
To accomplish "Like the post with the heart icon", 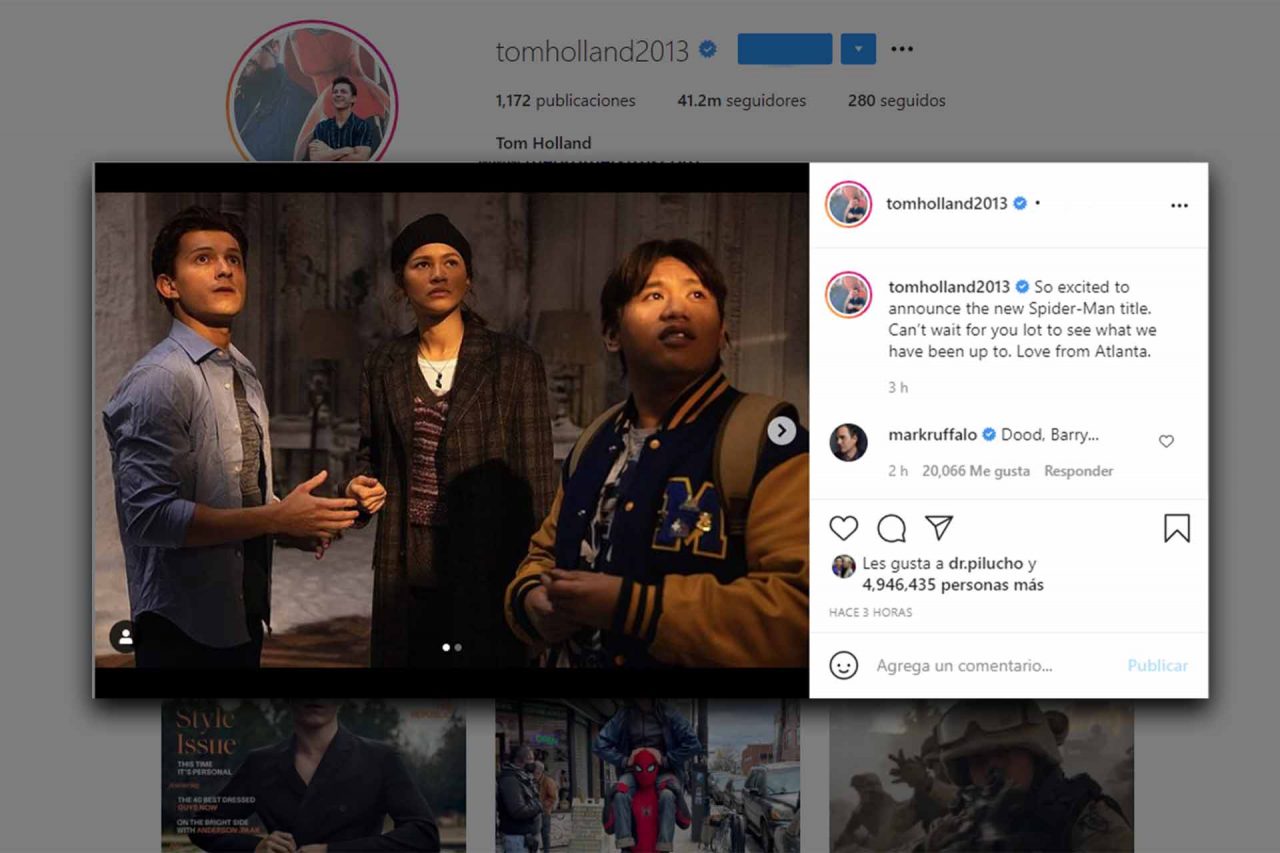I will pyautogui.click(x=844, y=528).
